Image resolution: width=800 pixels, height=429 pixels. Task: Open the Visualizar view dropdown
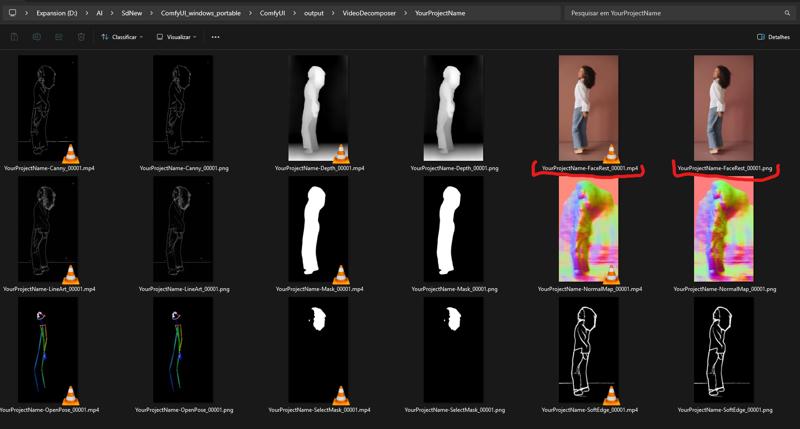tap(177, 37)
